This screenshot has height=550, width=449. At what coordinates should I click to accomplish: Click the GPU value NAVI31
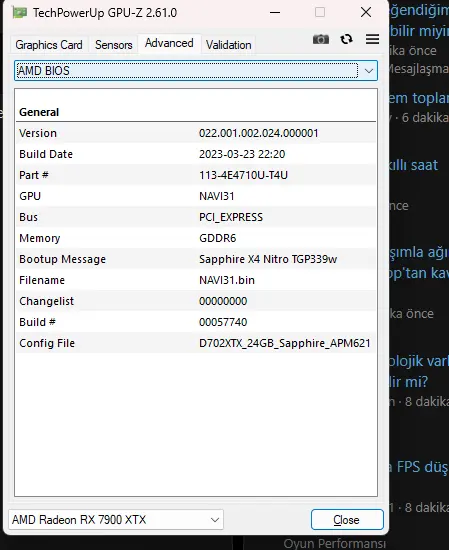[216, 196]
